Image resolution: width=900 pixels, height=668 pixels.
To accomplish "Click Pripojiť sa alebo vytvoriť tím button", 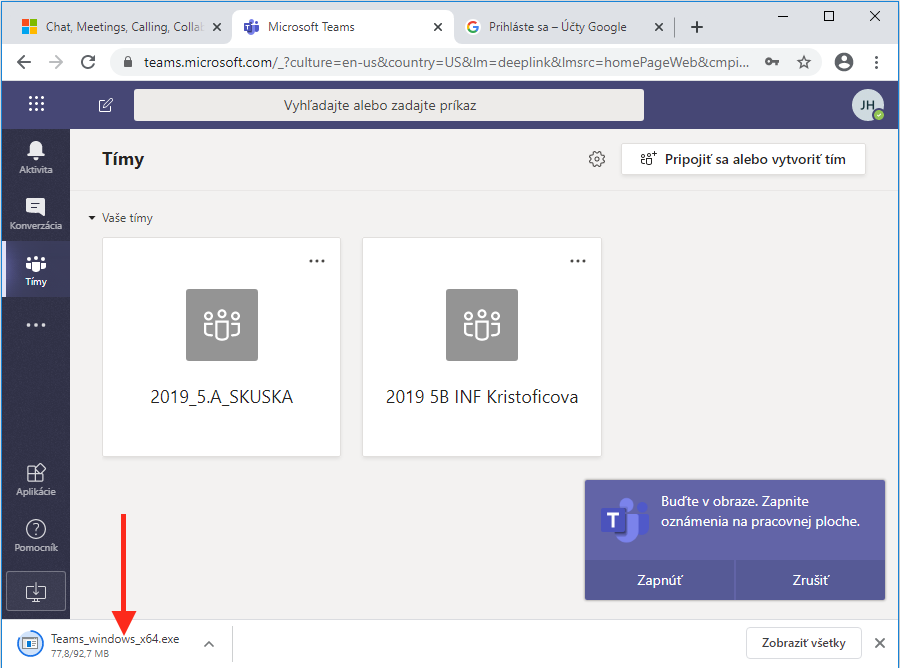I will click(743, 159).
